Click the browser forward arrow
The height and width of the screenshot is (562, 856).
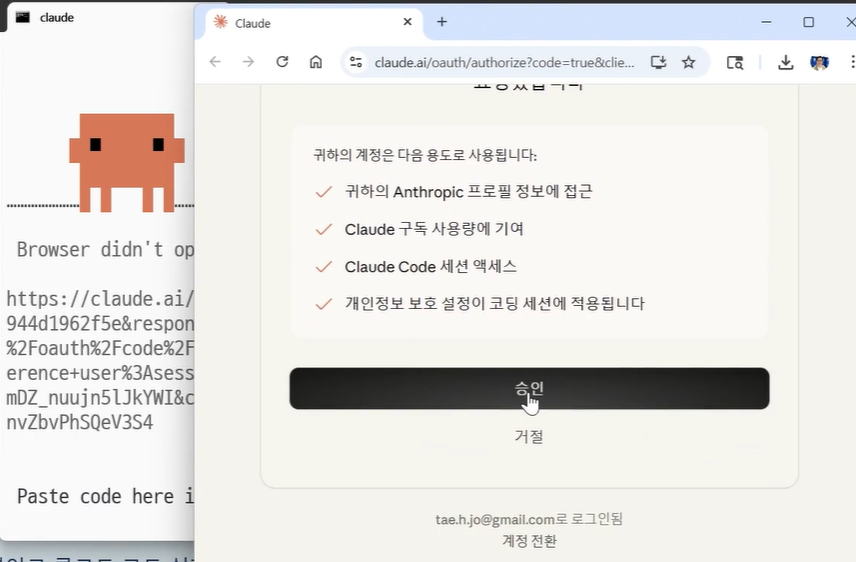click(248, 62)
